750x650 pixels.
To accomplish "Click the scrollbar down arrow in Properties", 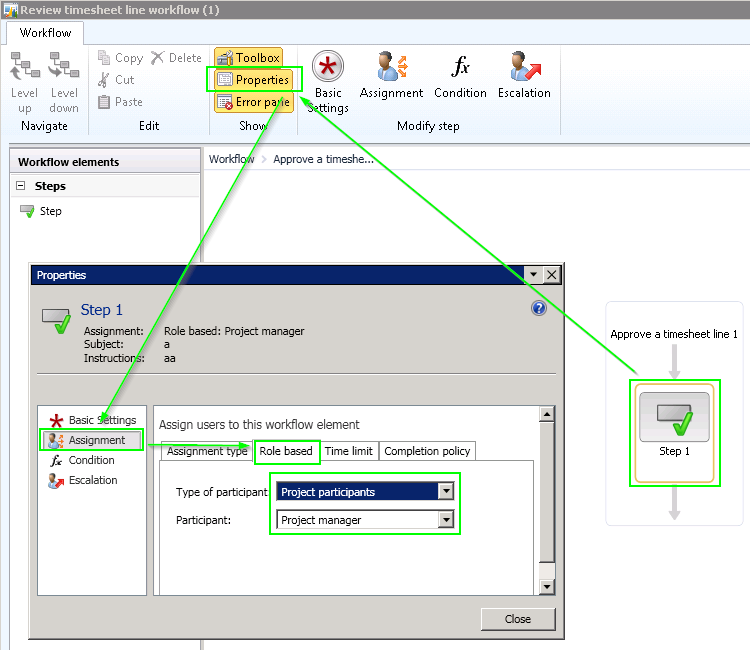I will pos(546,587).
